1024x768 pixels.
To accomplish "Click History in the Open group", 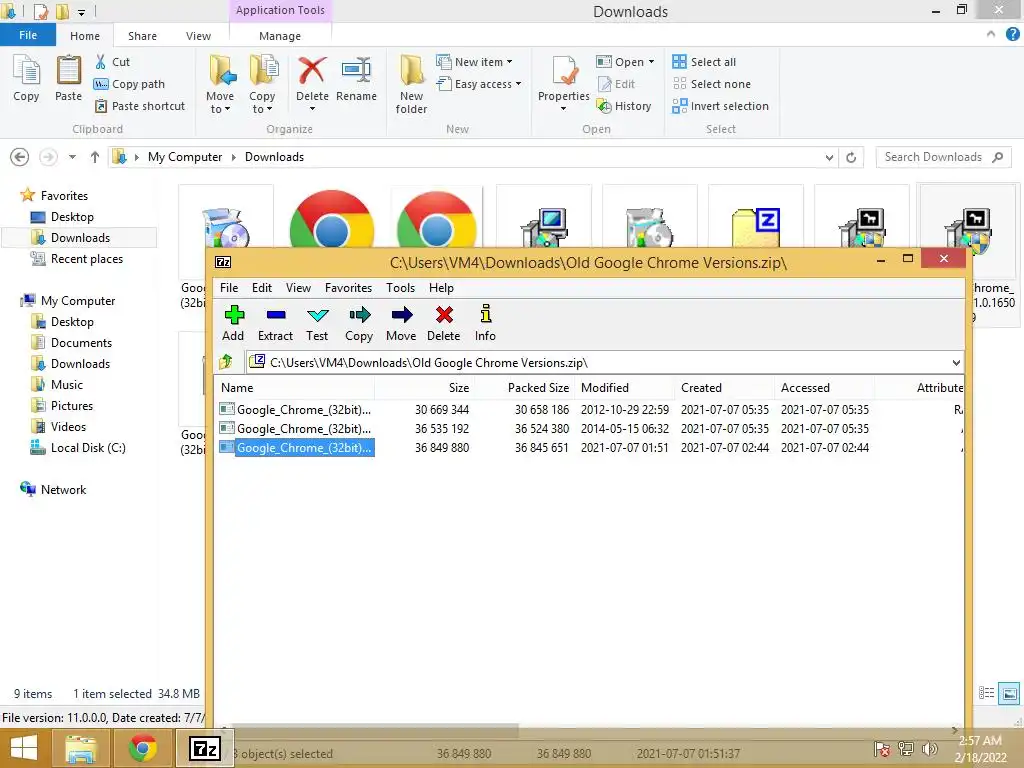I will (x=624, y=106).
